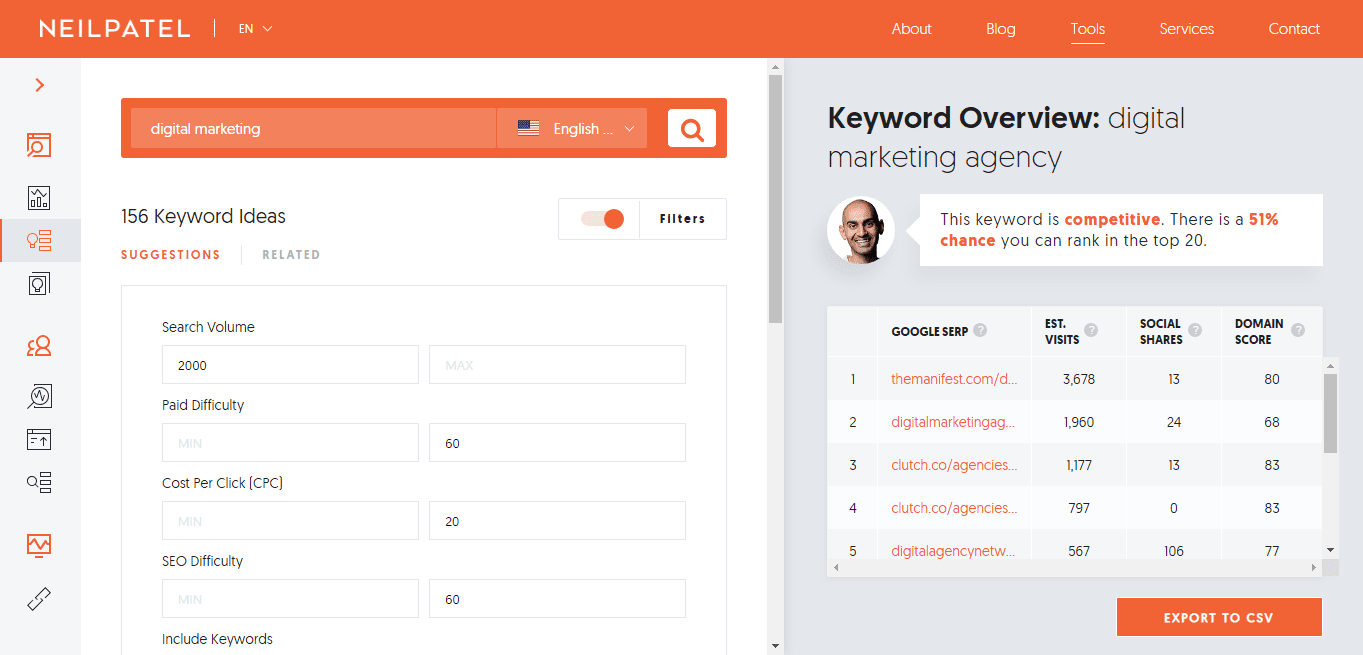Open the English language/location dropdown

[572, 128]
